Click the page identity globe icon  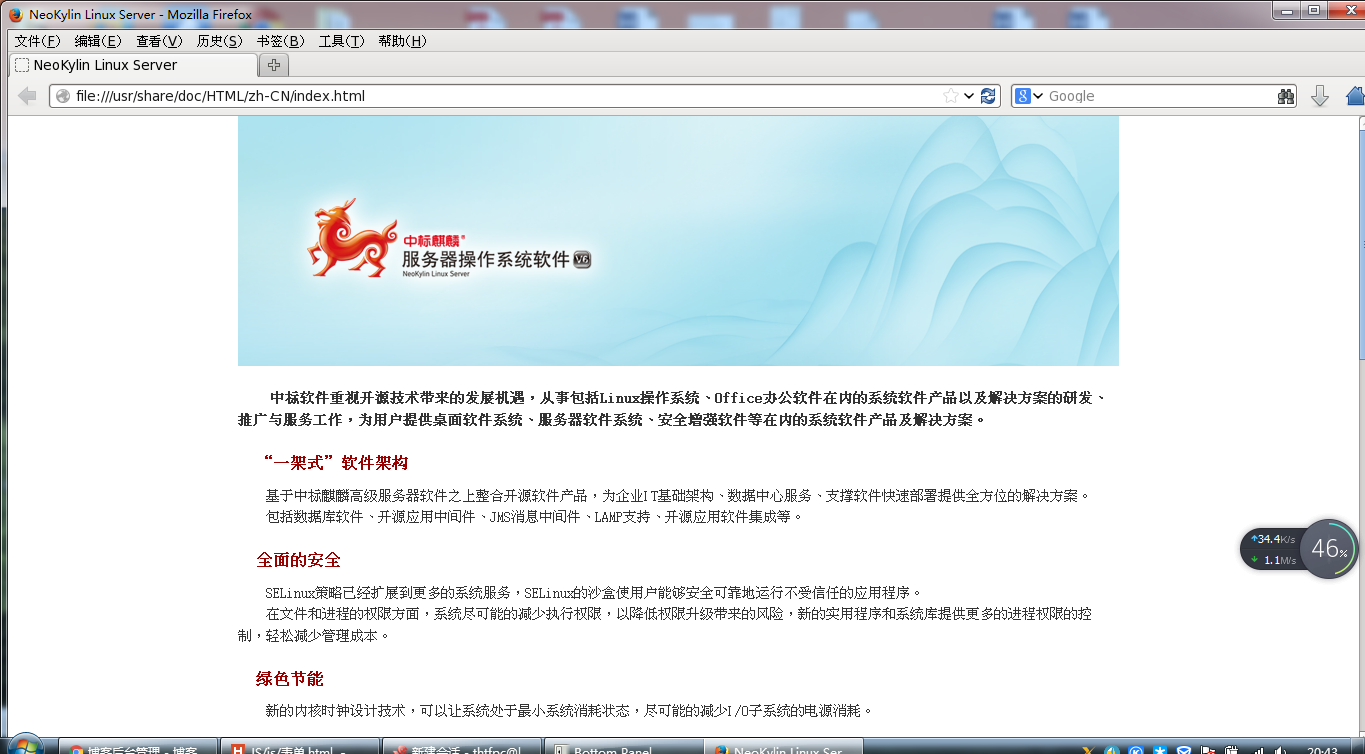pyautogui.click(x=62, y=96)
